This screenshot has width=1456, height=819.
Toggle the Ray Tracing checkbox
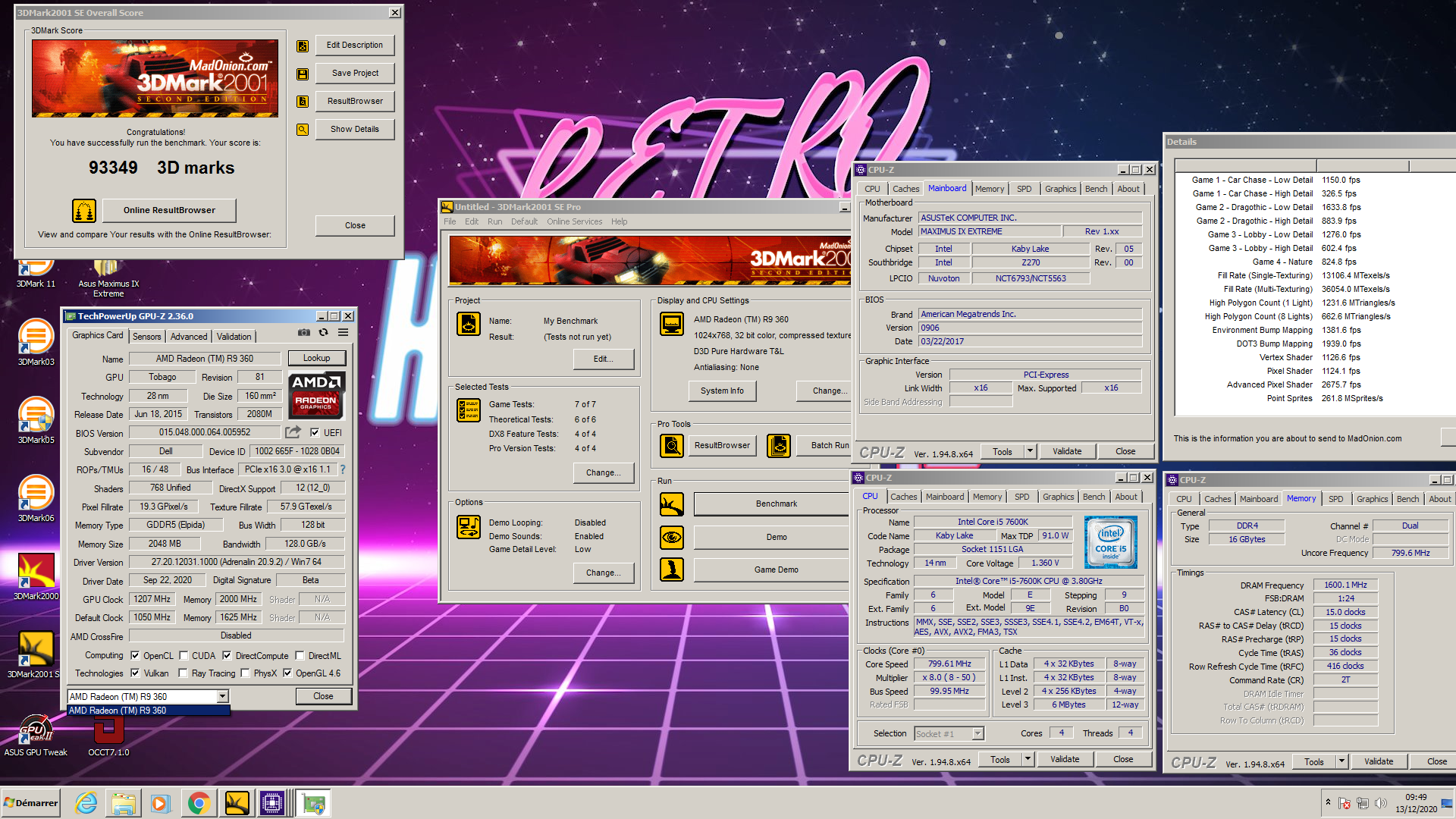(183, 673)
